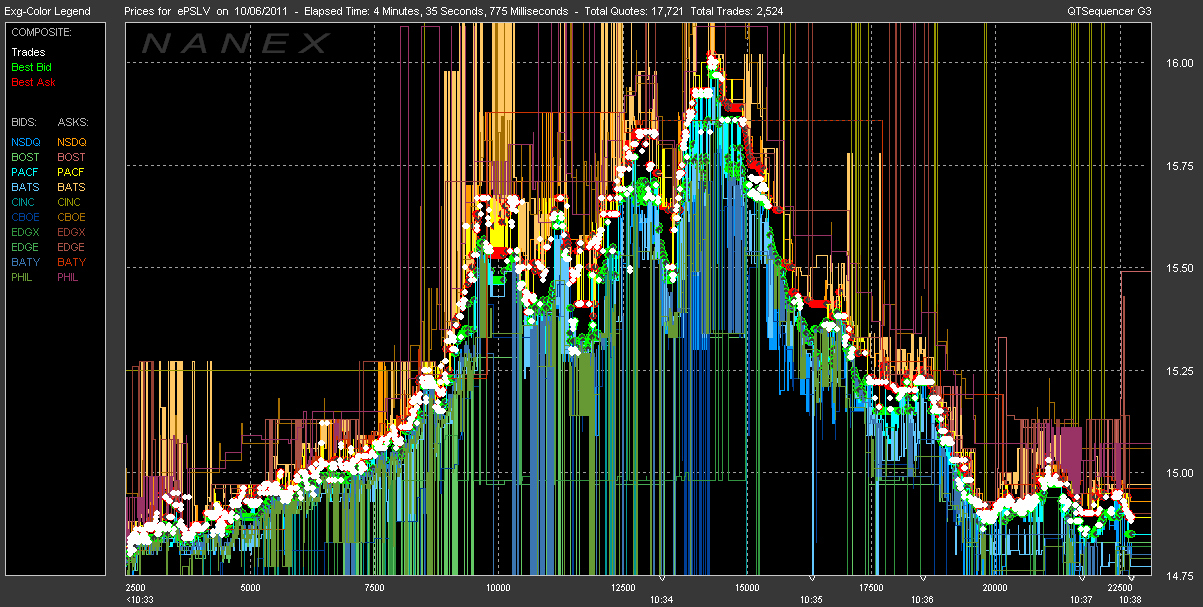
Task: Click the 2500 sequence axis label
Action: click(x=136, y=587)
